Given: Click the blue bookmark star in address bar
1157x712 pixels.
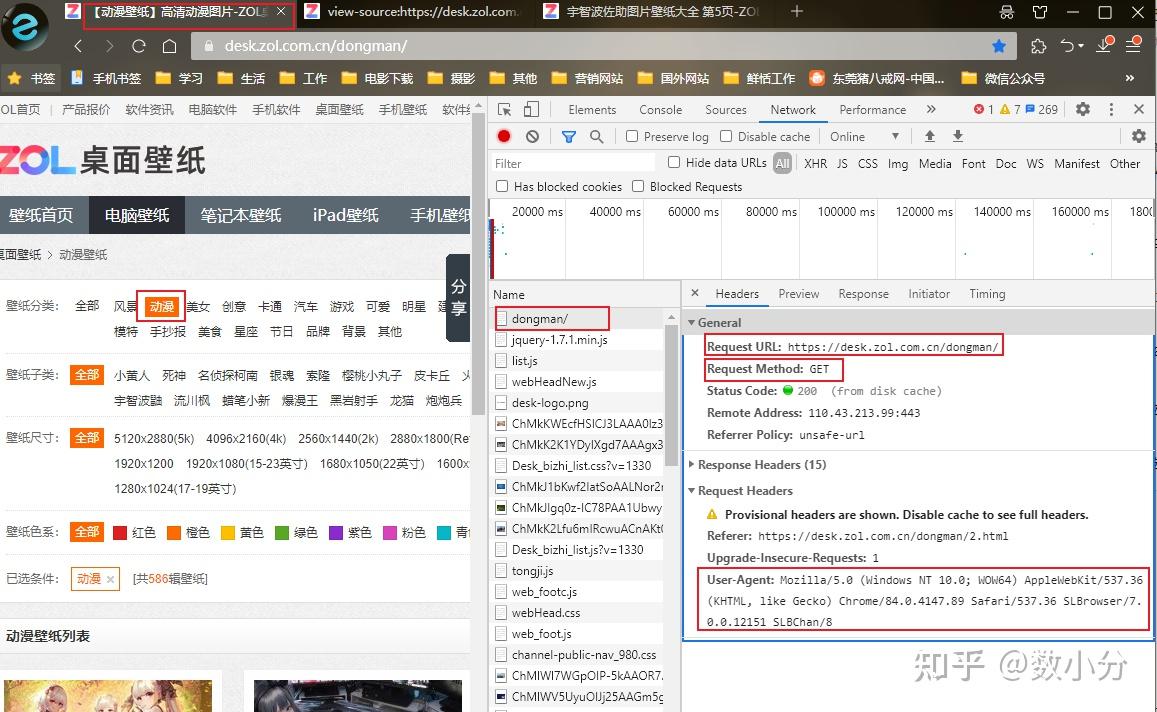Looking at the screenshot, I should point(999,46).
